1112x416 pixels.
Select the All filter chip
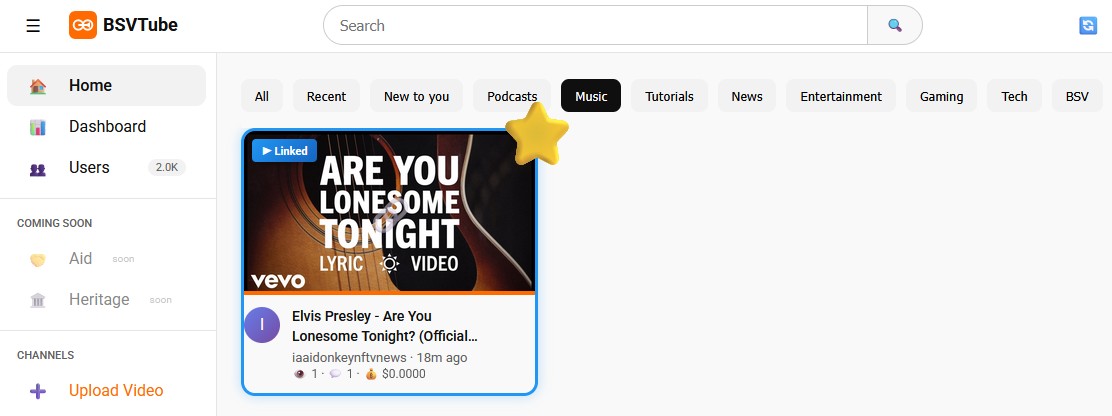click(x=262, y=96)
